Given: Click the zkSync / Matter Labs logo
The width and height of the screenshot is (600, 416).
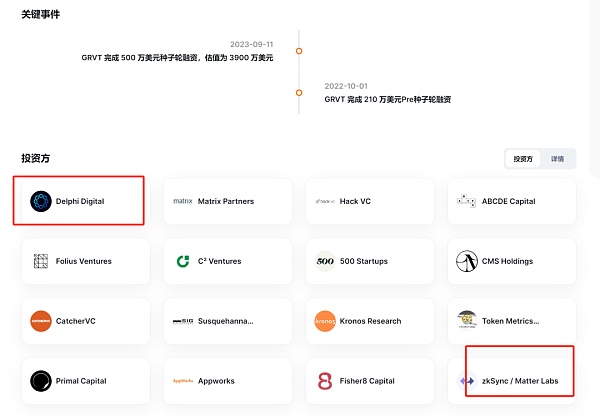Looking at the screenshot, I should [x=467, y=381].
